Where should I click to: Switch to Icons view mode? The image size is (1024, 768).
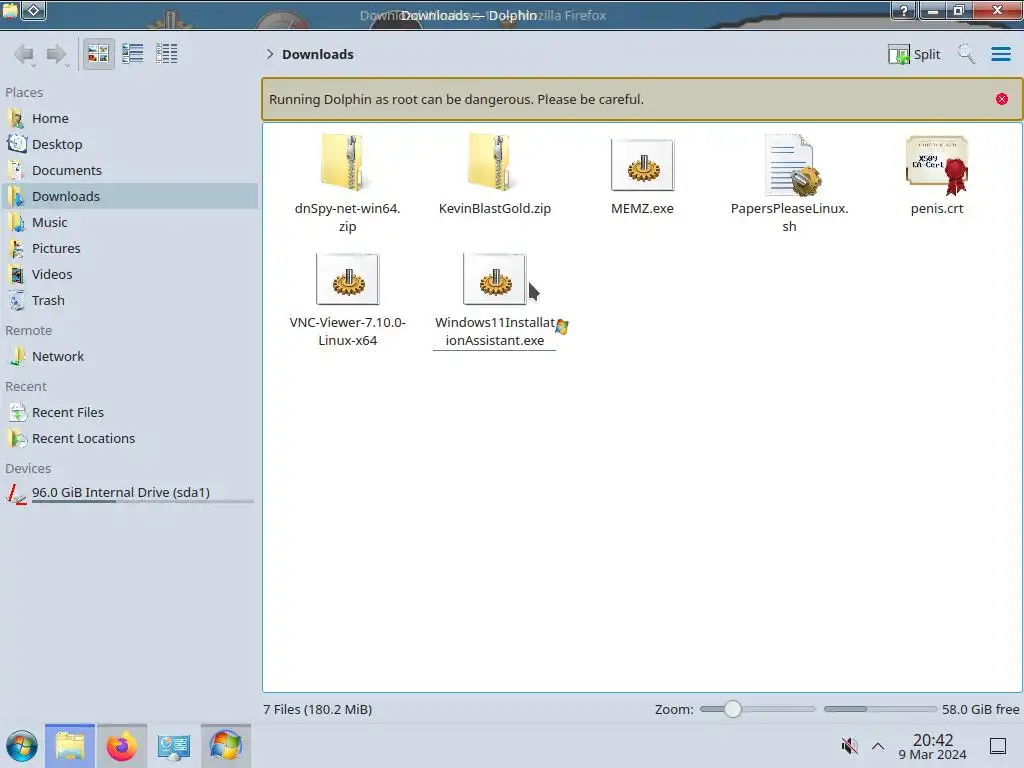(98, 54)
